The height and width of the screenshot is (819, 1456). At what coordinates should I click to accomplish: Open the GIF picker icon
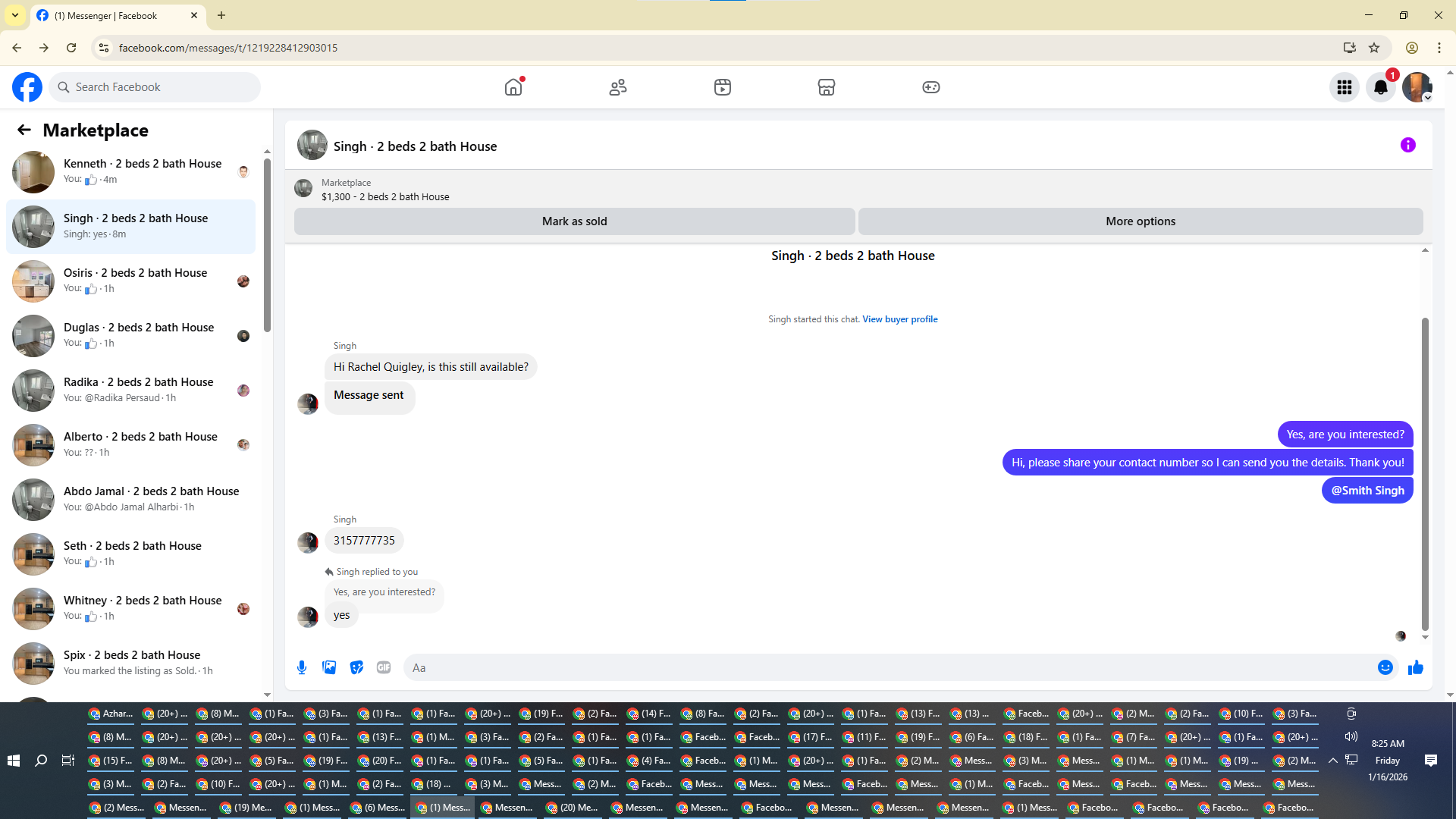(x=384, y=667)
